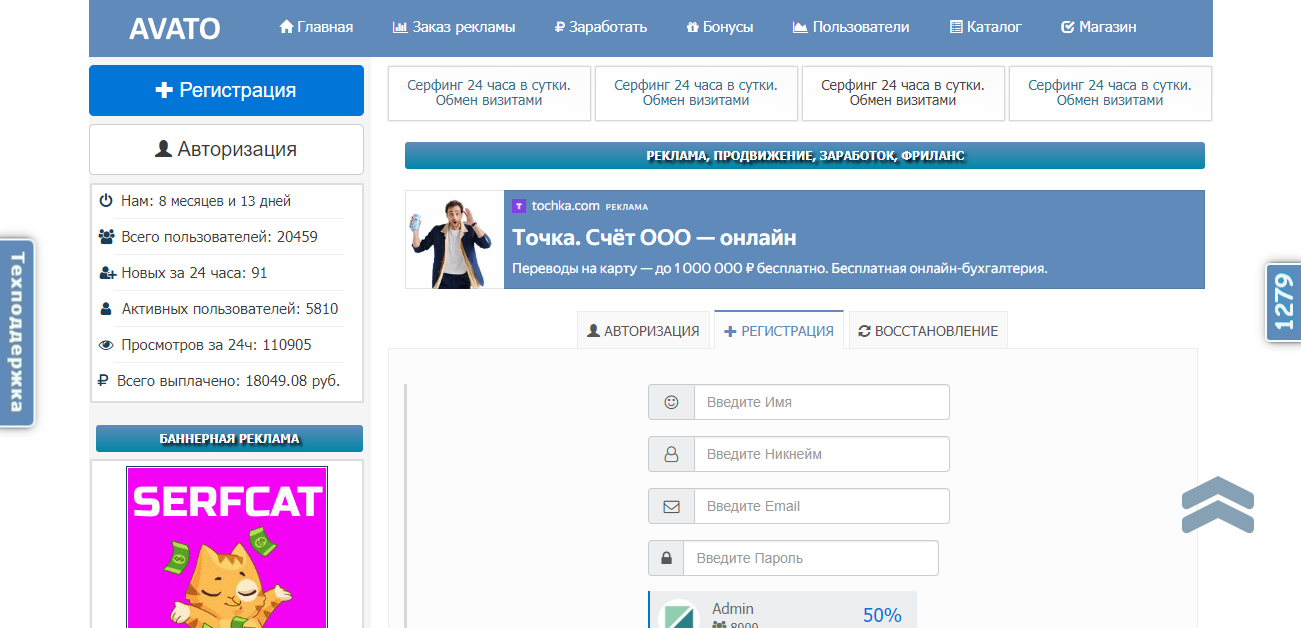Click the text Всего выплачено: 18049.08 руб.
Image resolution: width=1301 pixels, height=628 pixels.
click(x=229, y=381)
